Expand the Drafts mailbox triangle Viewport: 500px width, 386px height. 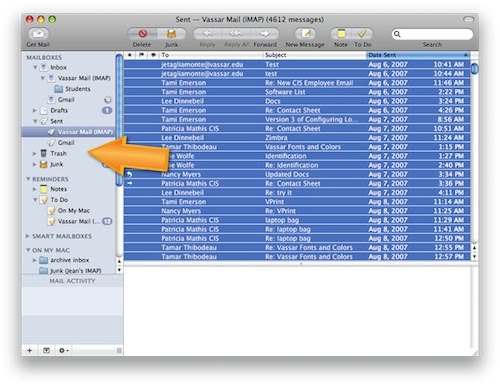point(35,110)
